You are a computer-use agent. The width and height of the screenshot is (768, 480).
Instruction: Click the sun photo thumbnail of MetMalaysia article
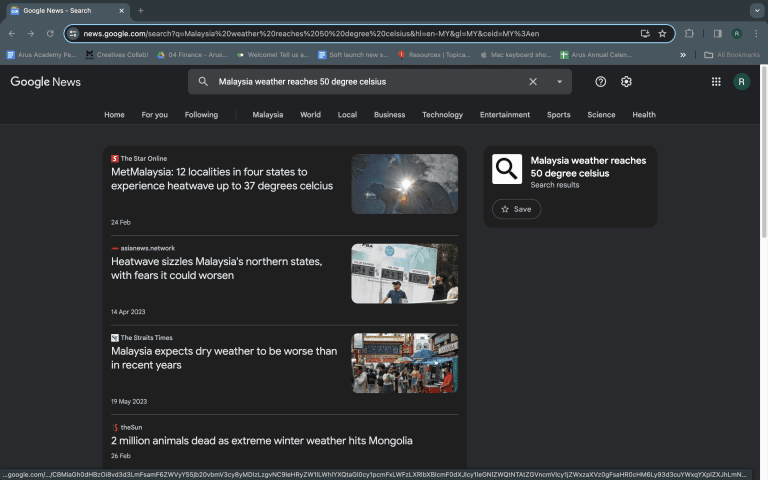(405, 184)
